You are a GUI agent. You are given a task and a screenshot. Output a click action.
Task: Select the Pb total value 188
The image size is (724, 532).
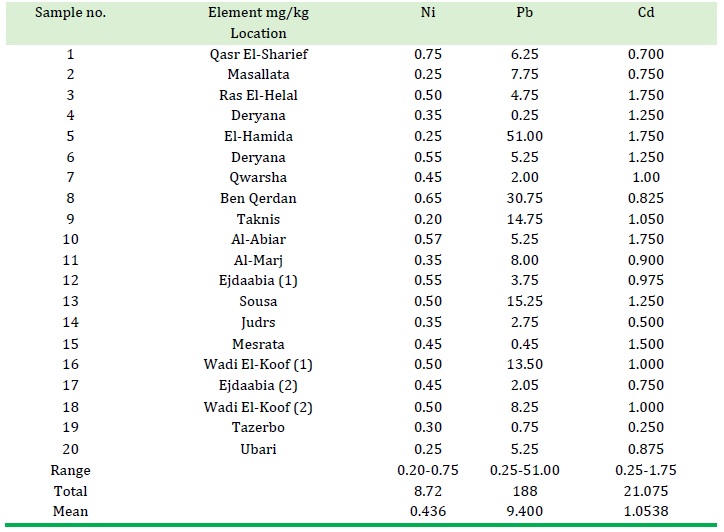525,491
